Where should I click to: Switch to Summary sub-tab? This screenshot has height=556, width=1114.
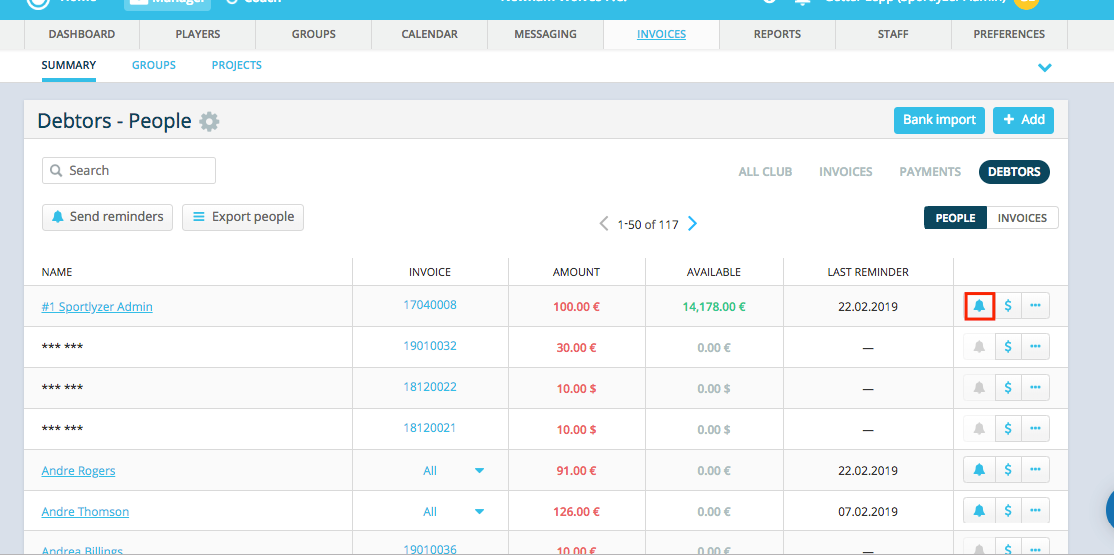tap(69, 65)
